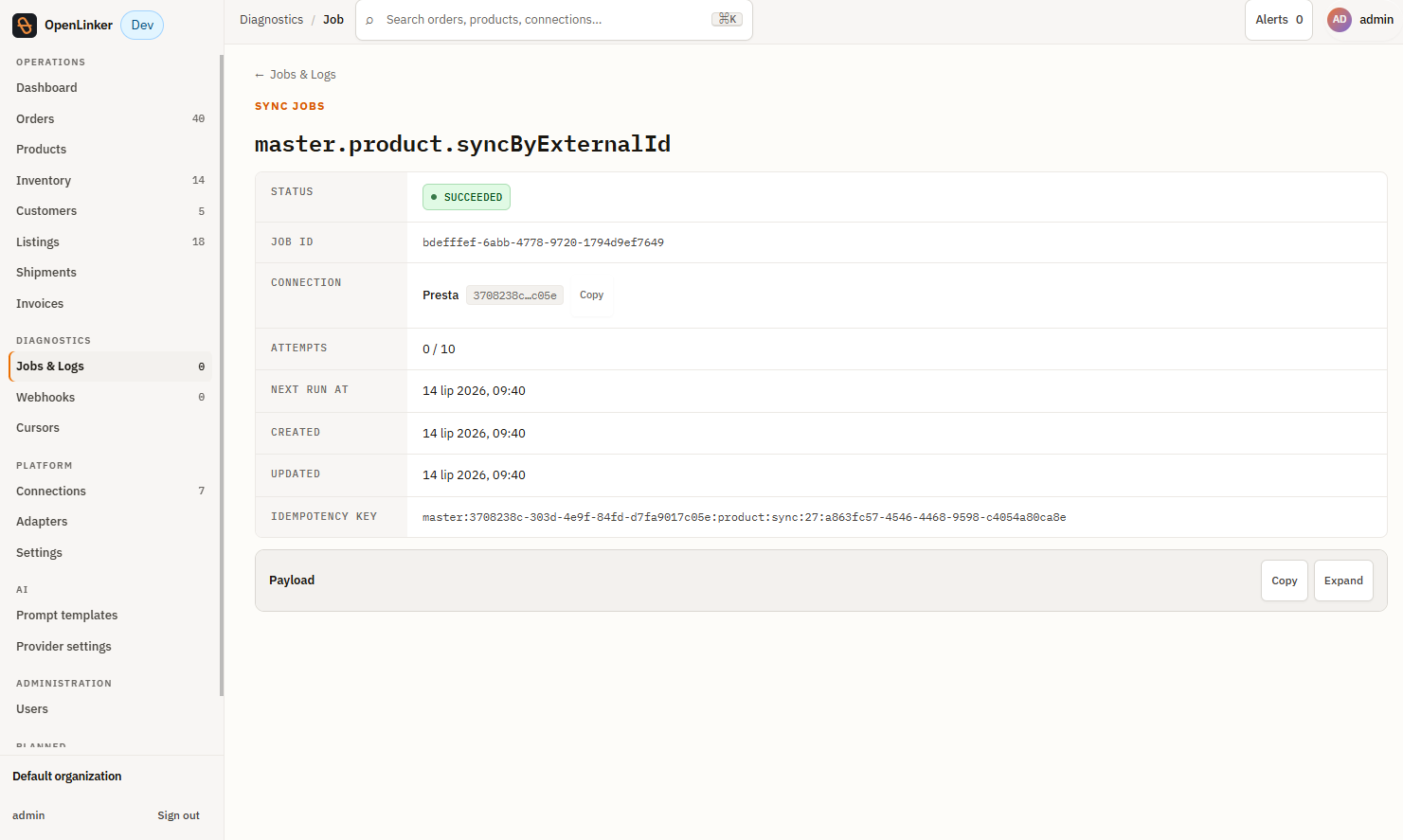The width and height of the screenshot is (1403, 840).
Task: Click the Default organization switcher
Action: 67,777
